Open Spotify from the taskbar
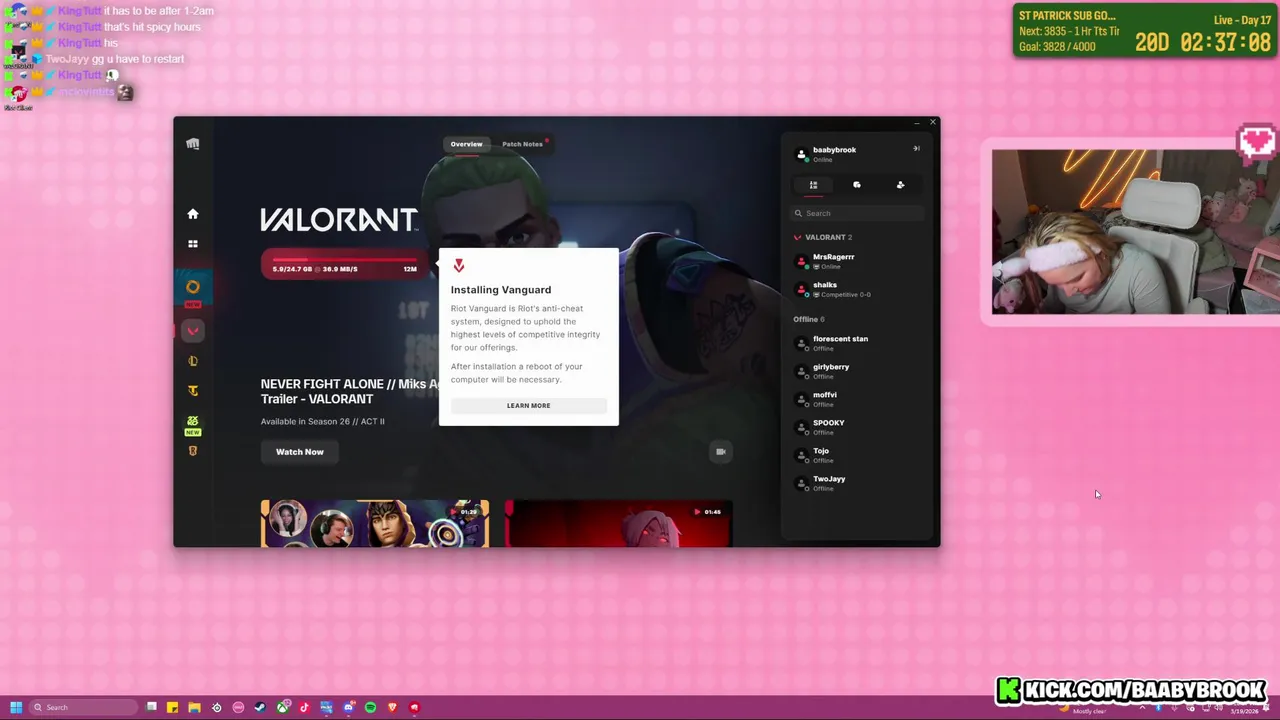This screenshot has height=720, width=1280. (x=370, y=708)
